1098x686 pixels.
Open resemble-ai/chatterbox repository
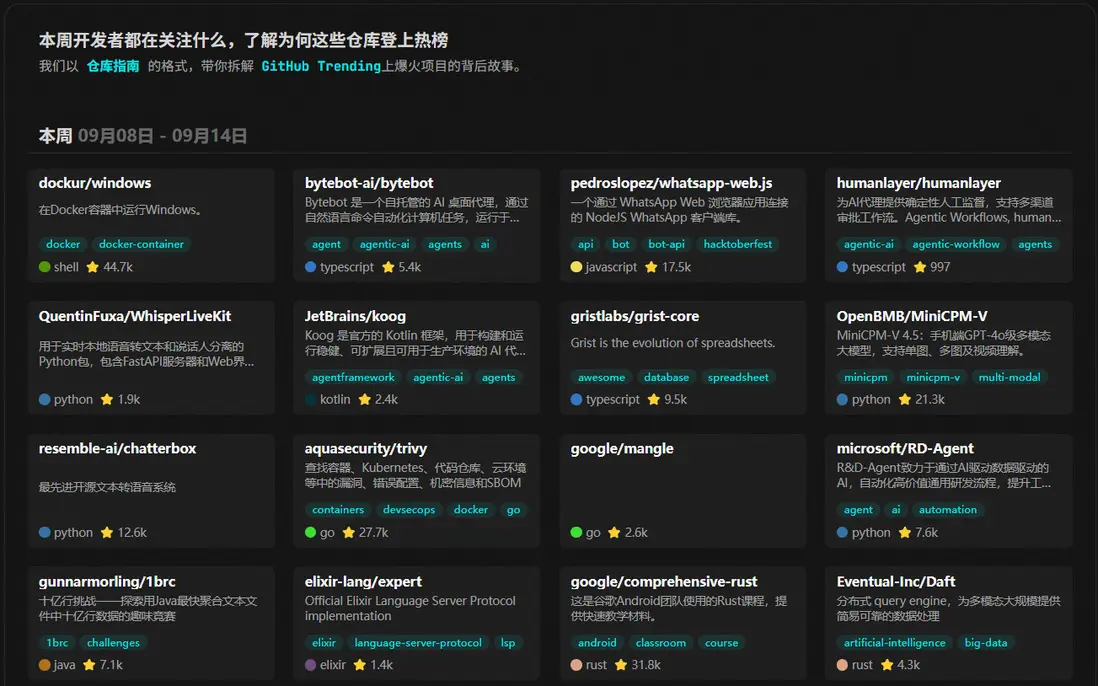click(117, 448)
